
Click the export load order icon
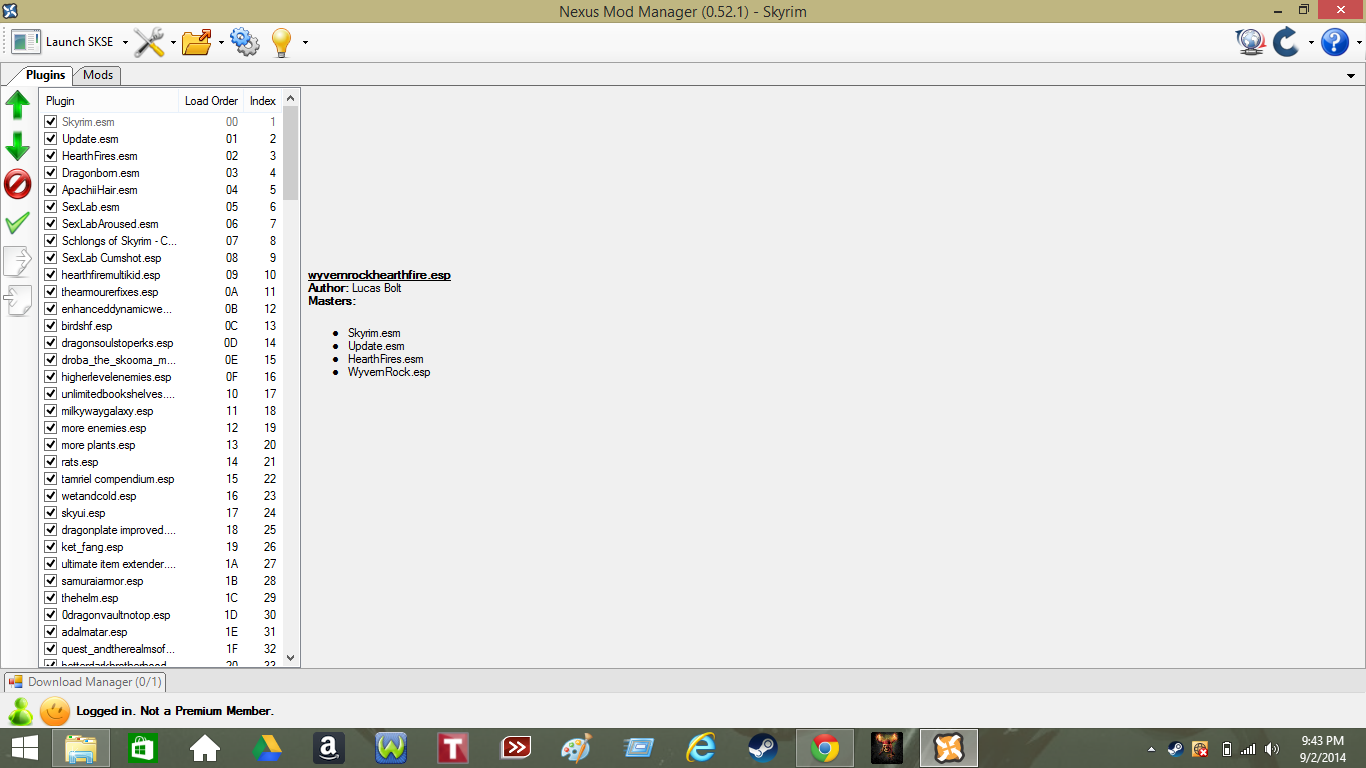point(18,262)
